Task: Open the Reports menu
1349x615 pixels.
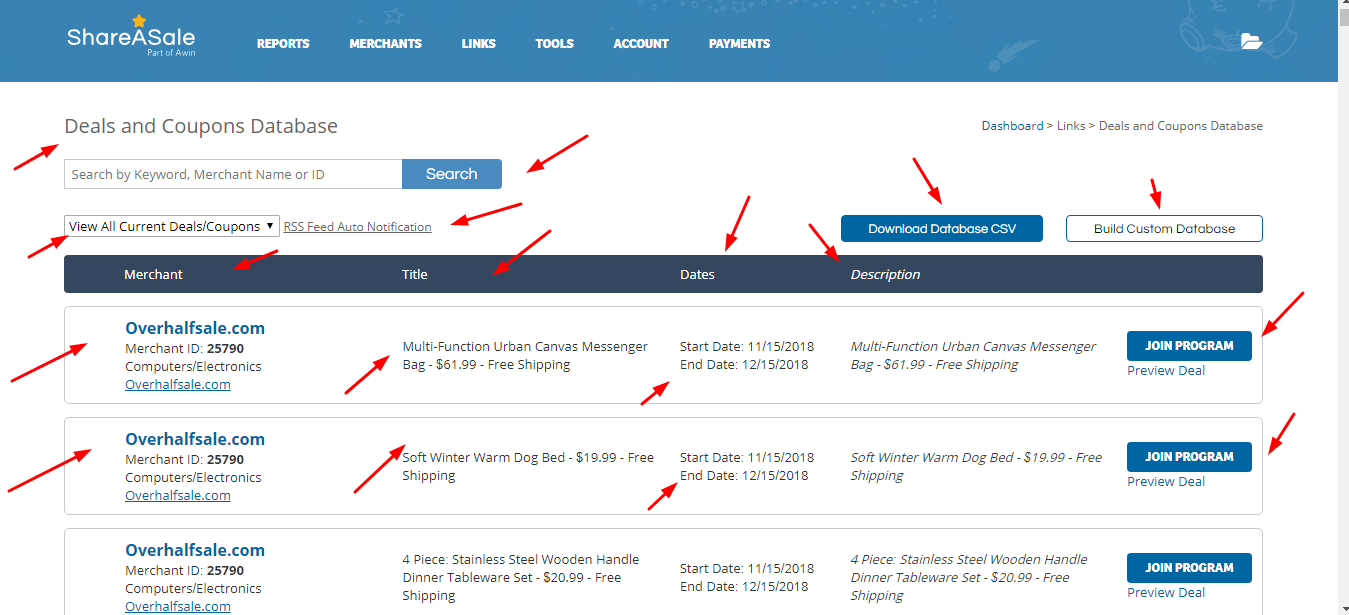Action: tap(283, 44)
